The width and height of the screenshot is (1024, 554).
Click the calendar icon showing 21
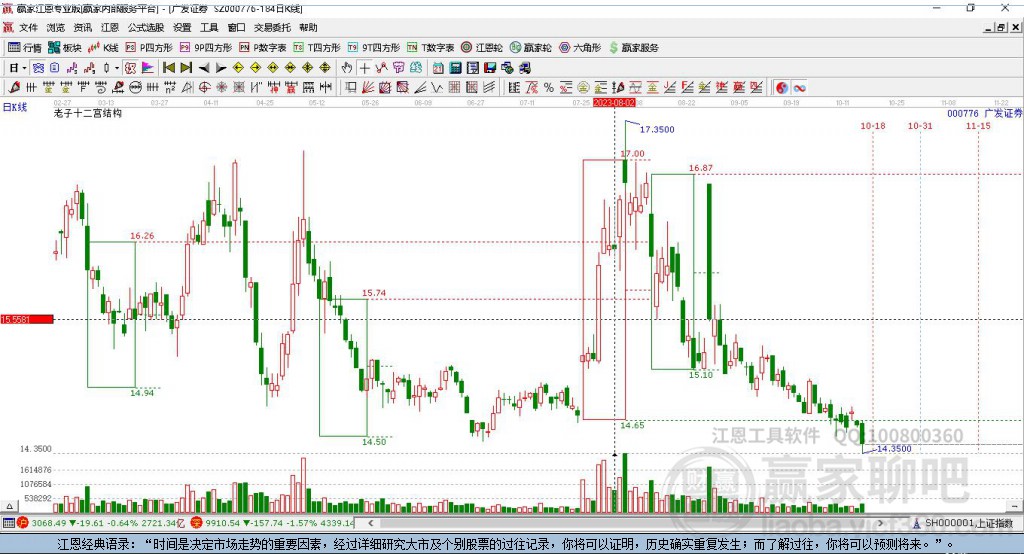[438, 68]
